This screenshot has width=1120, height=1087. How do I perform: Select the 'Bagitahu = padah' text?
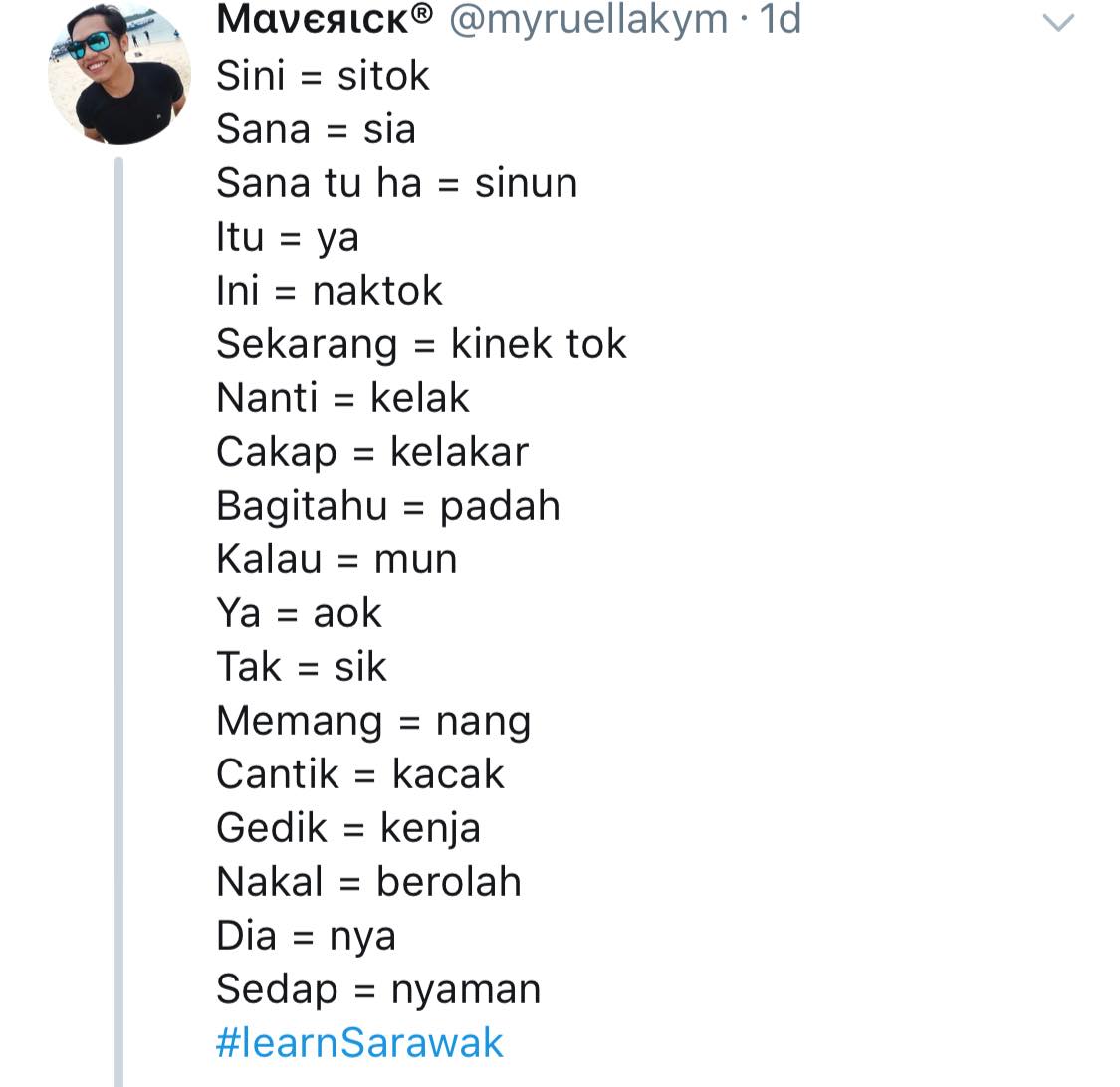pyautogui.click(x=388, y=507)
